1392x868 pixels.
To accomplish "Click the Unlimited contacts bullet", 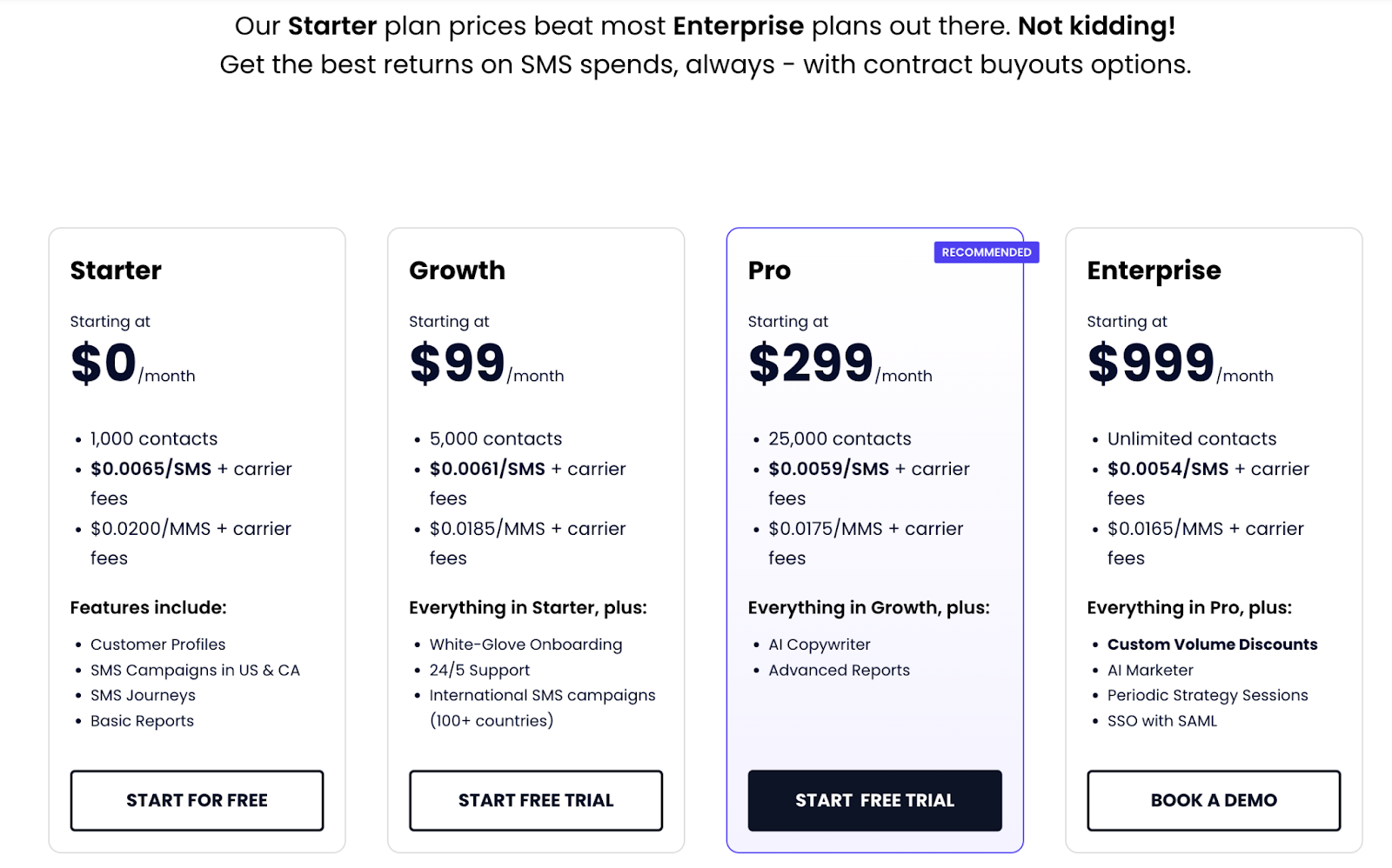I will (1191, 439).
